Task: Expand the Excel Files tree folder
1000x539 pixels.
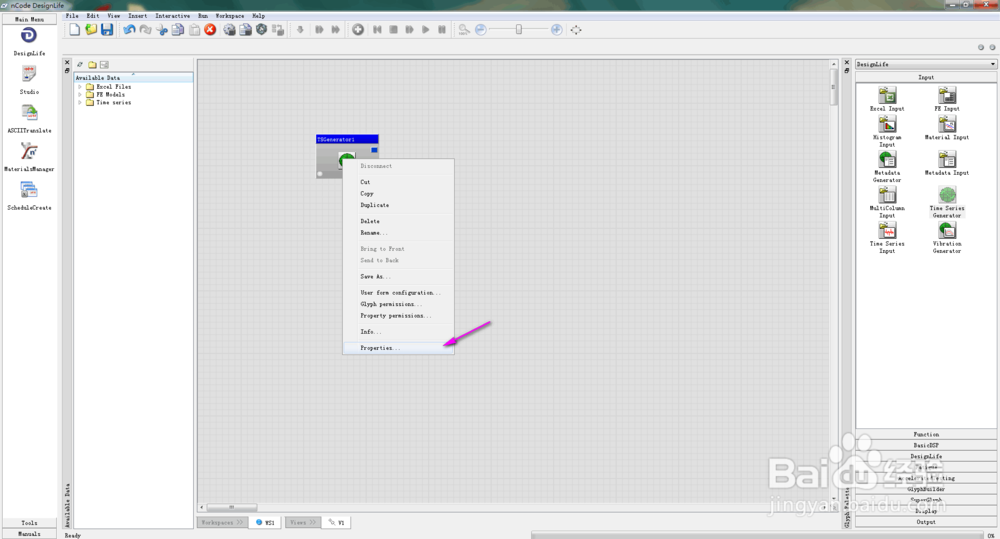Action: (x=80, y=87)
